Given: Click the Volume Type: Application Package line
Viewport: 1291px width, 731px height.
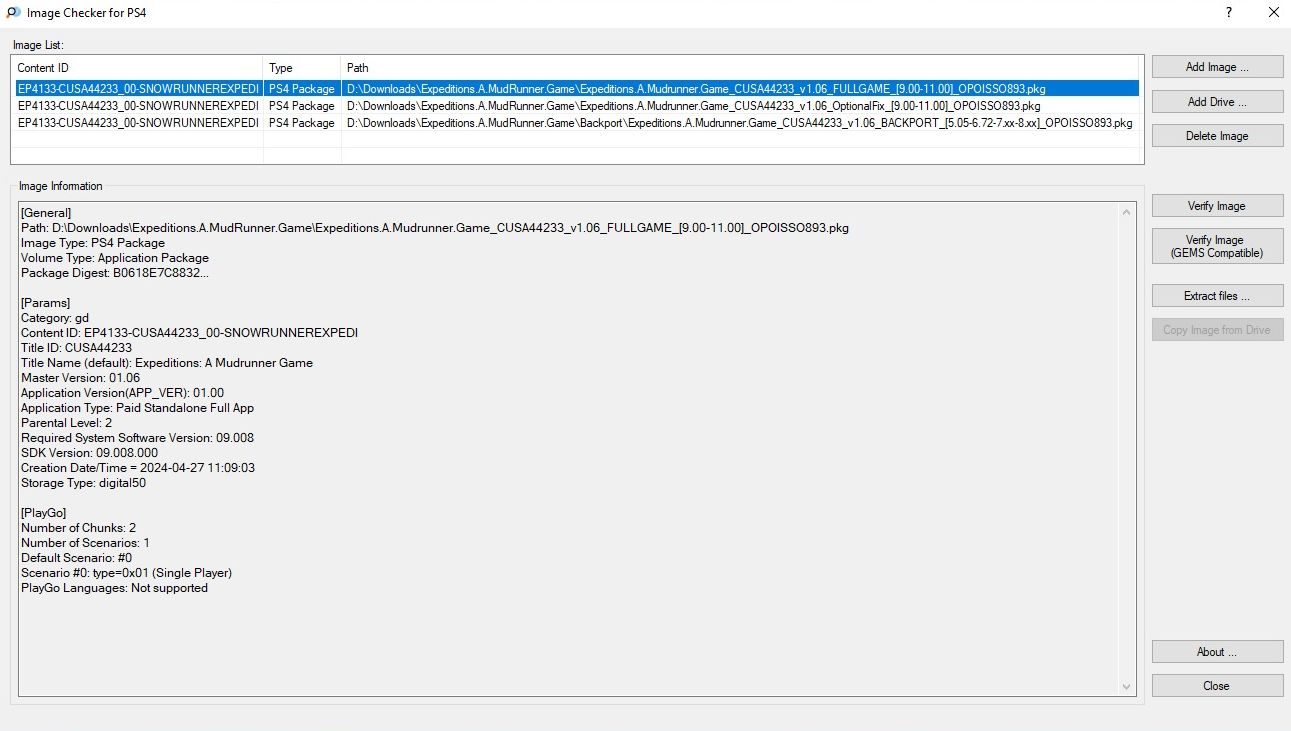Looking at the screenshot, I should tap(115, 258).
